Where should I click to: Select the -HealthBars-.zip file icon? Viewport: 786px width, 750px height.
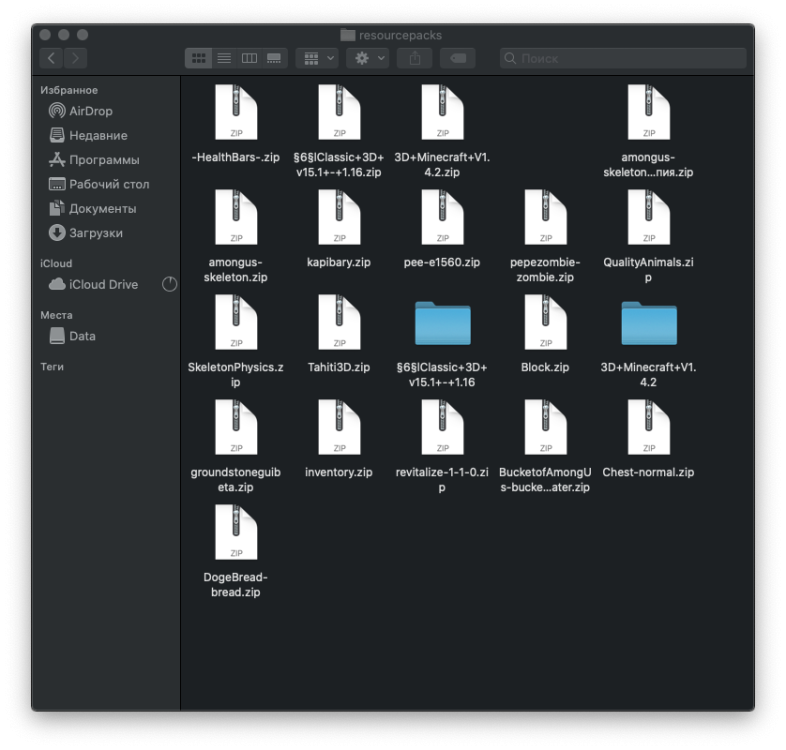coord(236,112)
